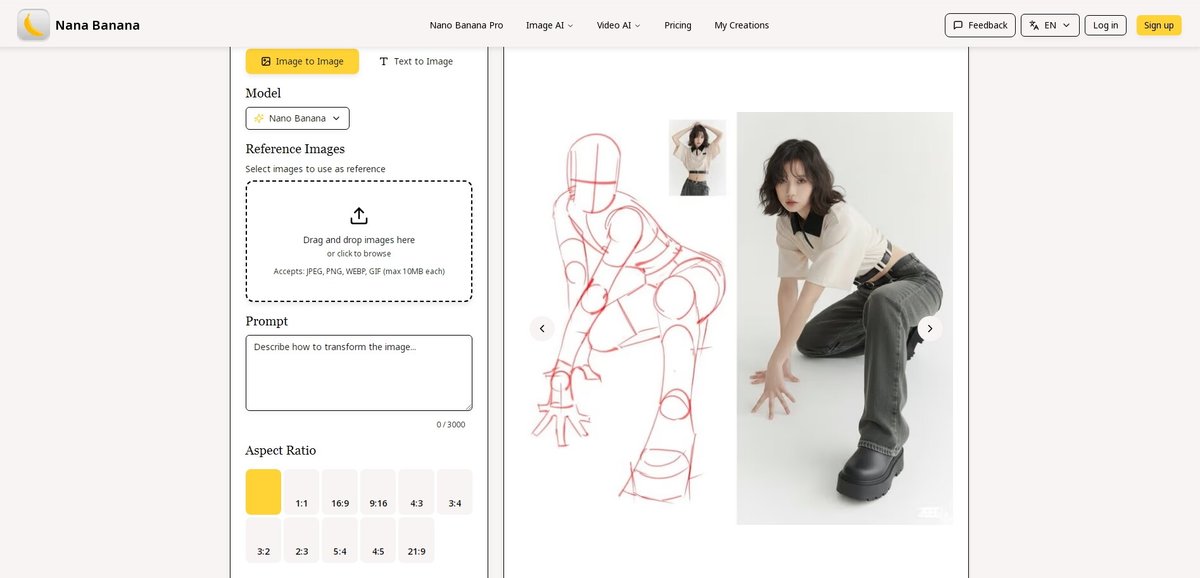Go to the previous showcase image
This screenshot has height=578, width=1200.
542,328
